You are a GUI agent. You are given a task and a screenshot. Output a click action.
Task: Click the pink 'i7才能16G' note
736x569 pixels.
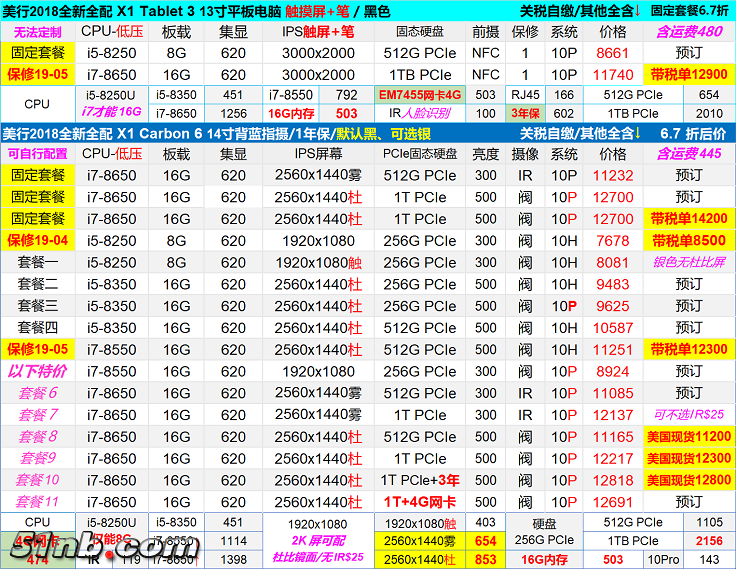pos(111,112)
